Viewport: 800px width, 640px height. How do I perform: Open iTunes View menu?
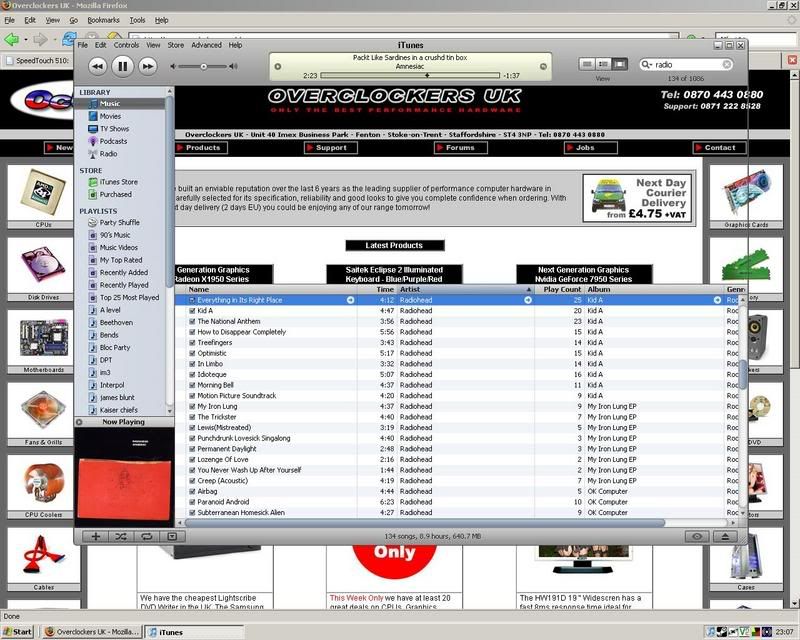153,45
